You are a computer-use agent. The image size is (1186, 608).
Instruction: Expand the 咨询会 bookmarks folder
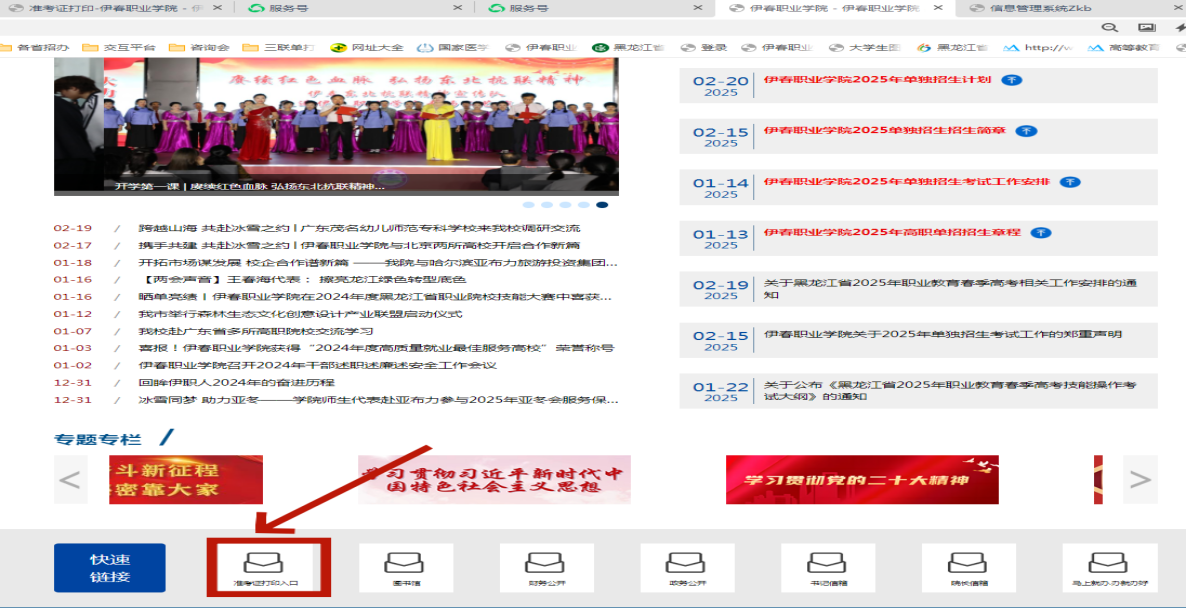(x=201, y=46)
